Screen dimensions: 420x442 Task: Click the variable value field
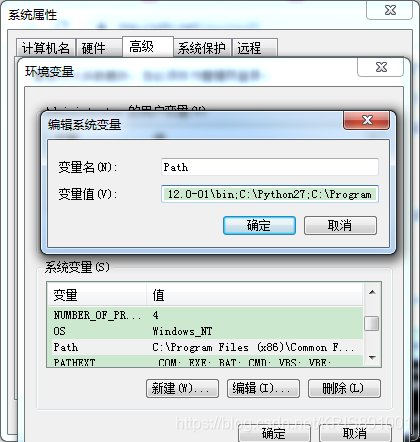tap(270, 194)
